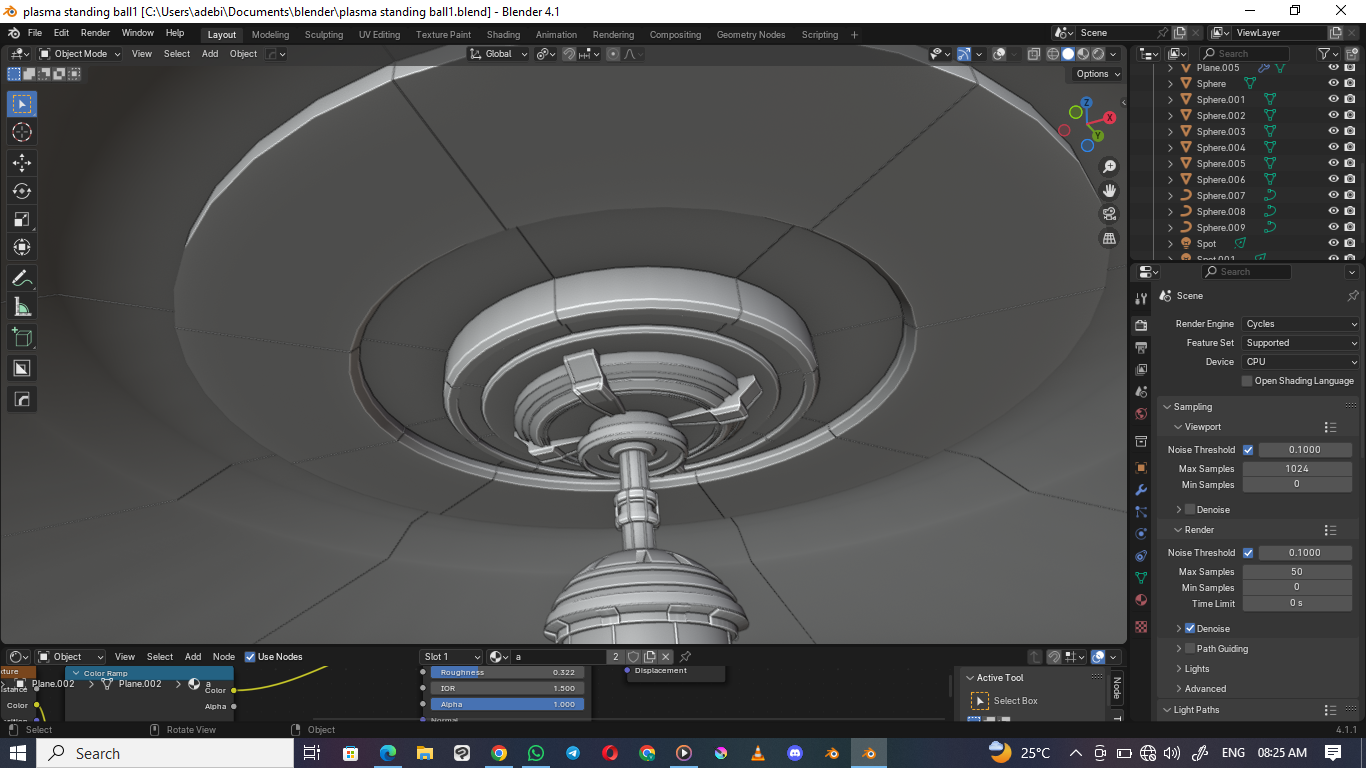Pick the Annotate pencil tool
This screenshot has height=768, width=1366.
pyautogui.click(x=22, y=279)
